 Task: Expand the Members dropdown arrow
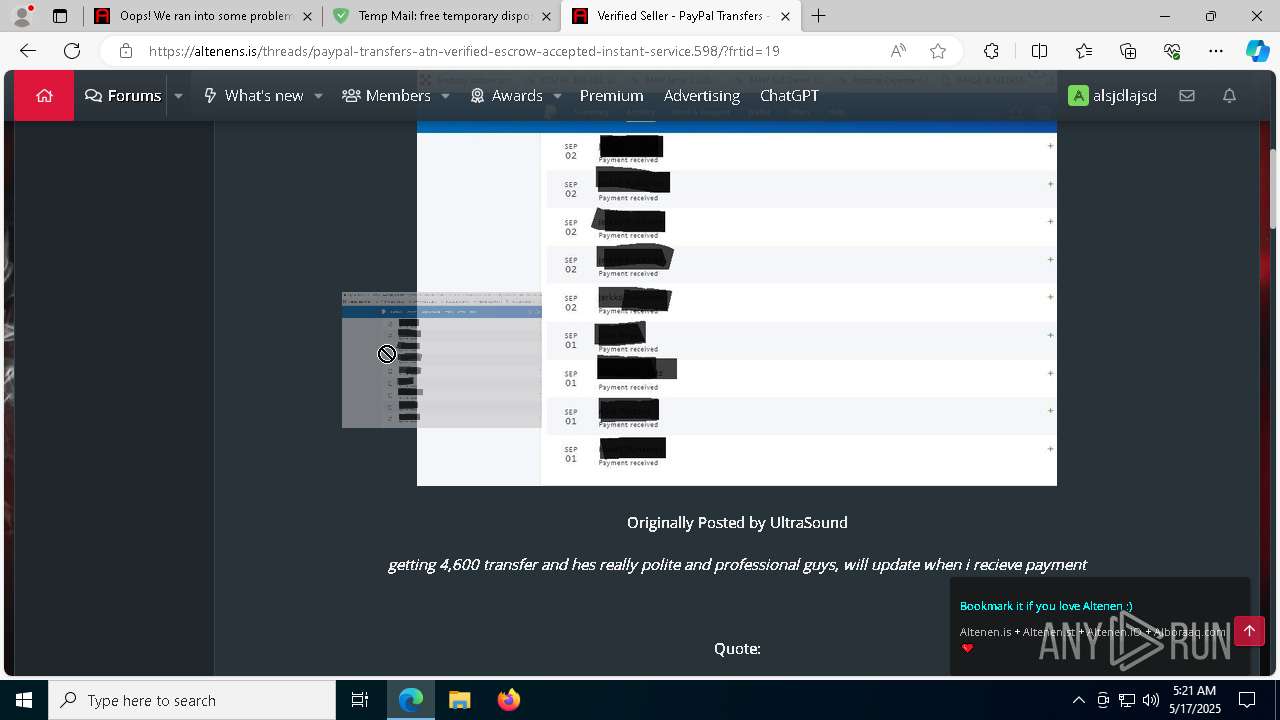(x=445, y=96)
